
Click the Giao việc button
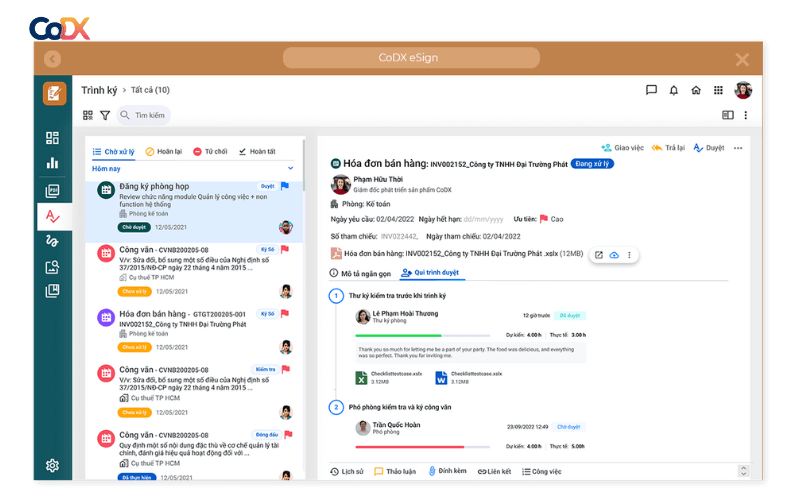click(623, 148)
